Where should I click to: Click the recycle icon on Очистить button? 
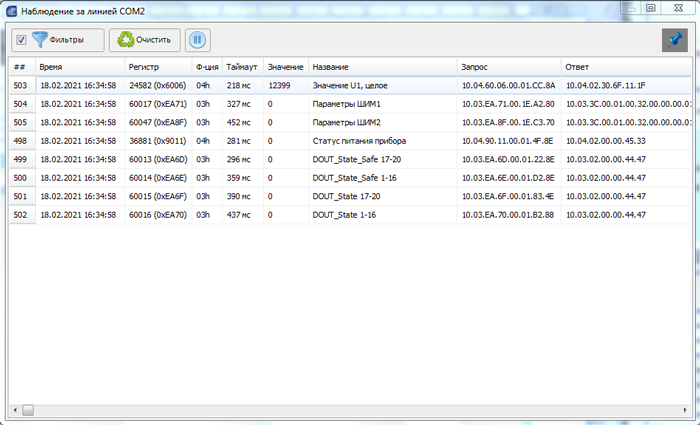click(x=126, y=41)
